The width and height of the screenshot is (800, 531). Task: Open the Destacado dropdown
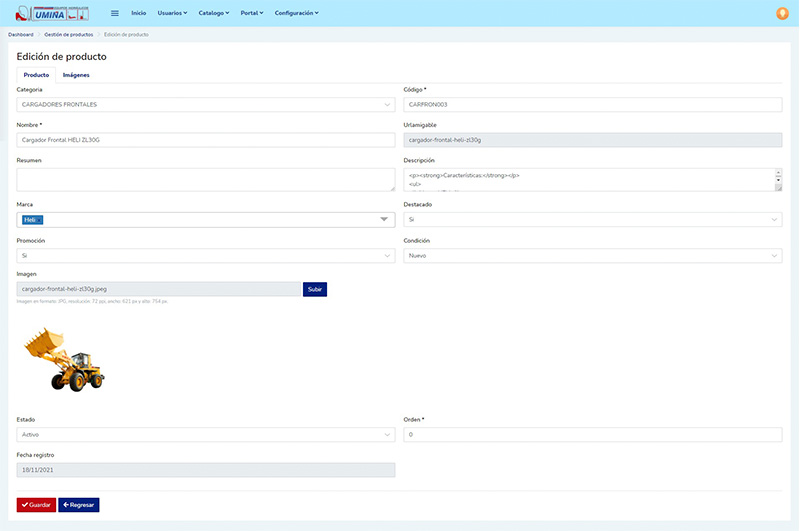click(x=592, y=220)
